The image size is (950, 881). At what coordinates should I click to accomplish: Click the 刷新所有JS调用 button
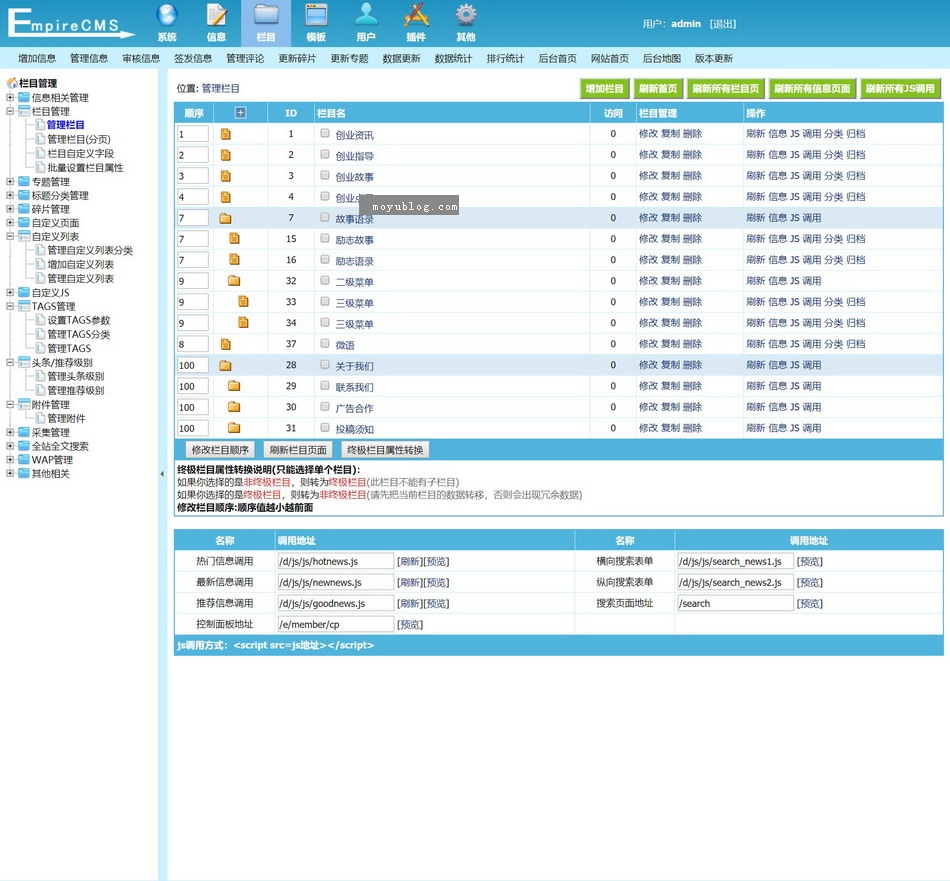tap(900, 88)
